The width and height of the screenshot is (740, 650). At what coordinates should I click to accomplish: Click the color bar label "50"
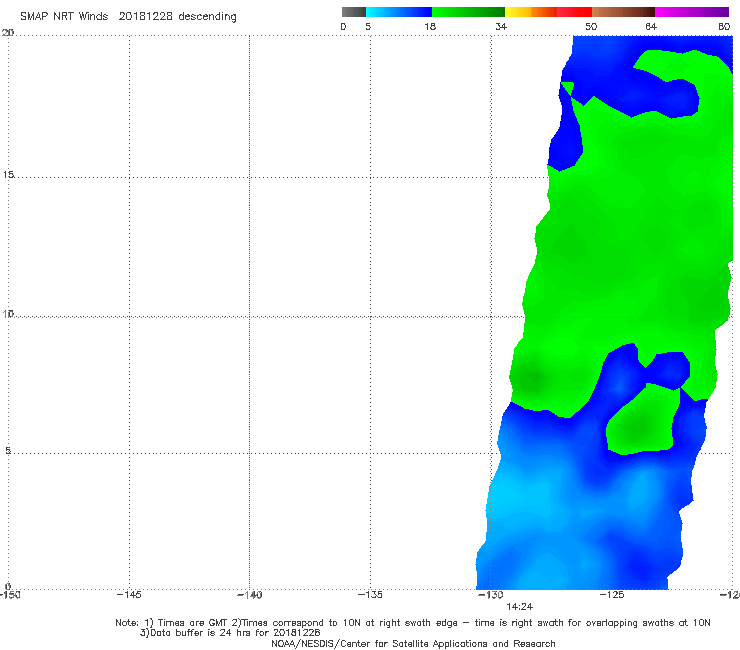click(x=591, y=26)
